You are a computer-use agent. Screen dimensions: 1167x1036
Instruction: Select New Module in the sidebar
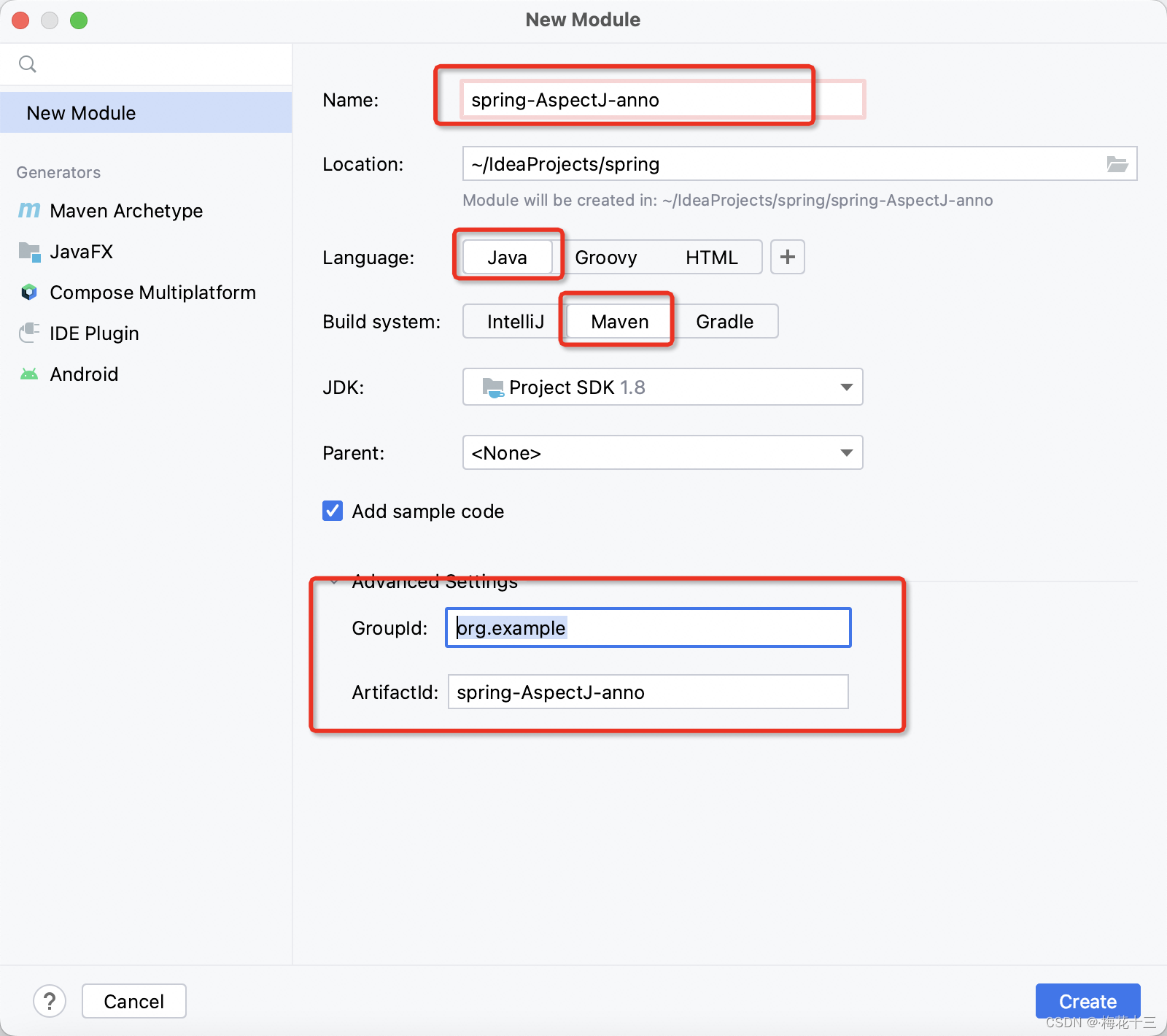click(x=146, y=112)
